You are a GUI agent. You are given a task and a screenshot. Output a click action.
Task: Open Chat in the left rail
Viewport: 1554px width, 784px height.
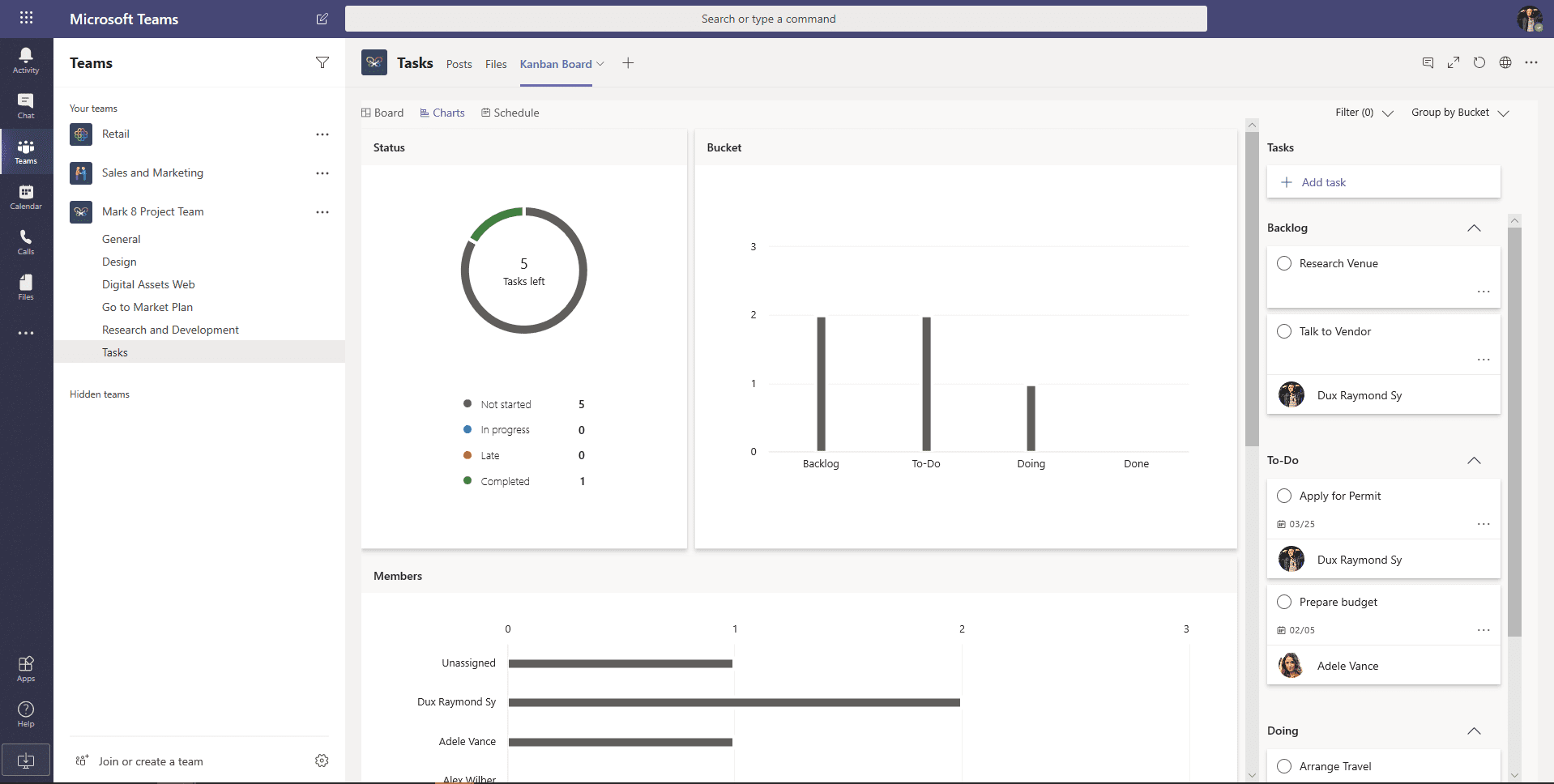tap(26, 106)
